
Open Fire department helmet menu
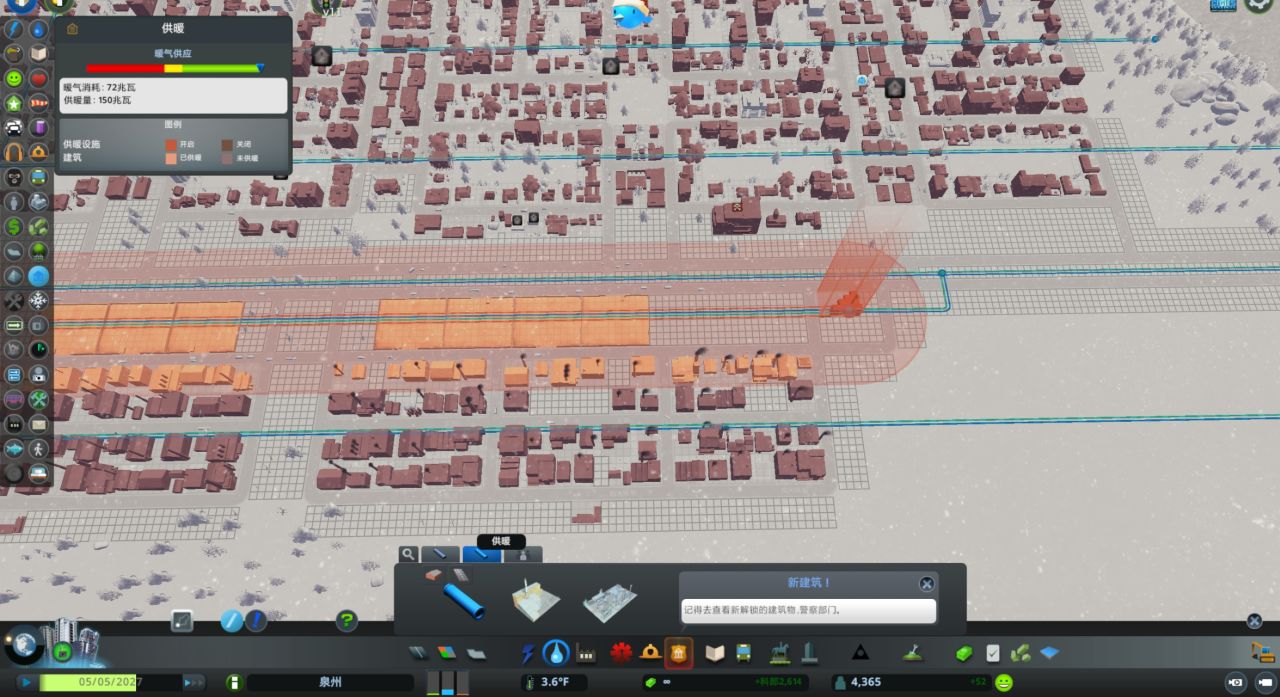(x=650, y=653)
